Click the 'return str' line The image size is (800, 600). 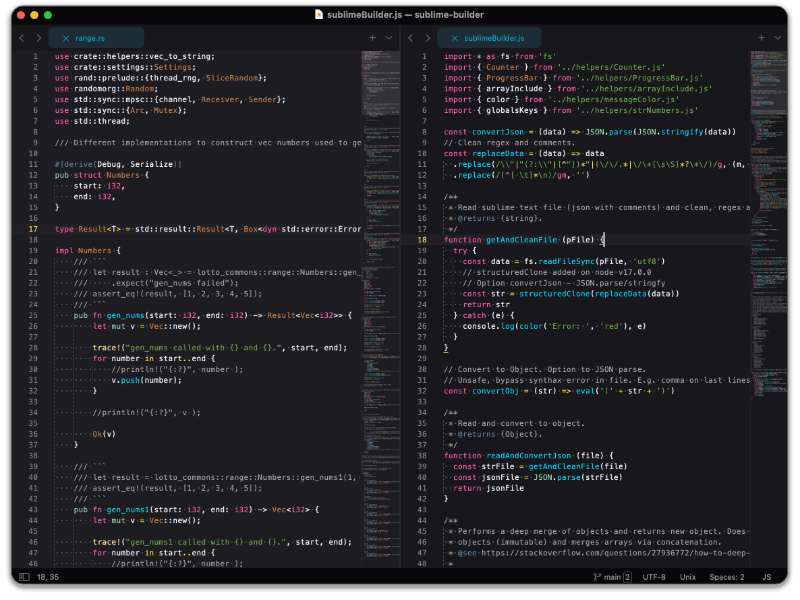[486, 305]
